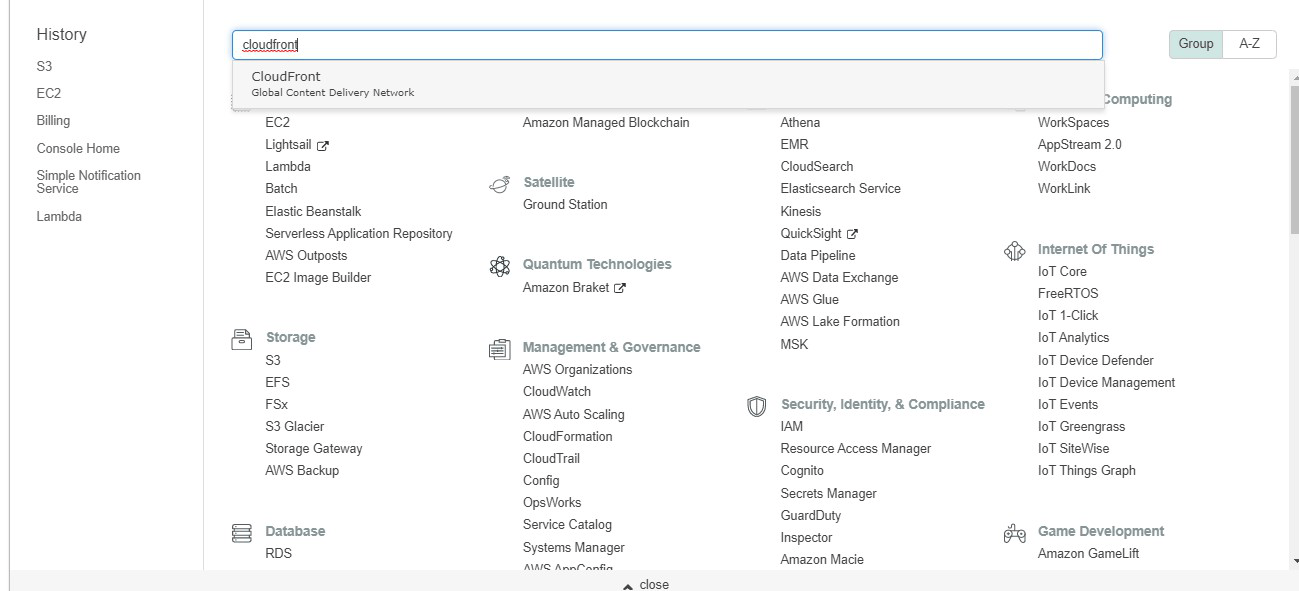Open AWS Data Exchange service
The height and width of the screenshot is (591, 1299).
pos(840,278)
